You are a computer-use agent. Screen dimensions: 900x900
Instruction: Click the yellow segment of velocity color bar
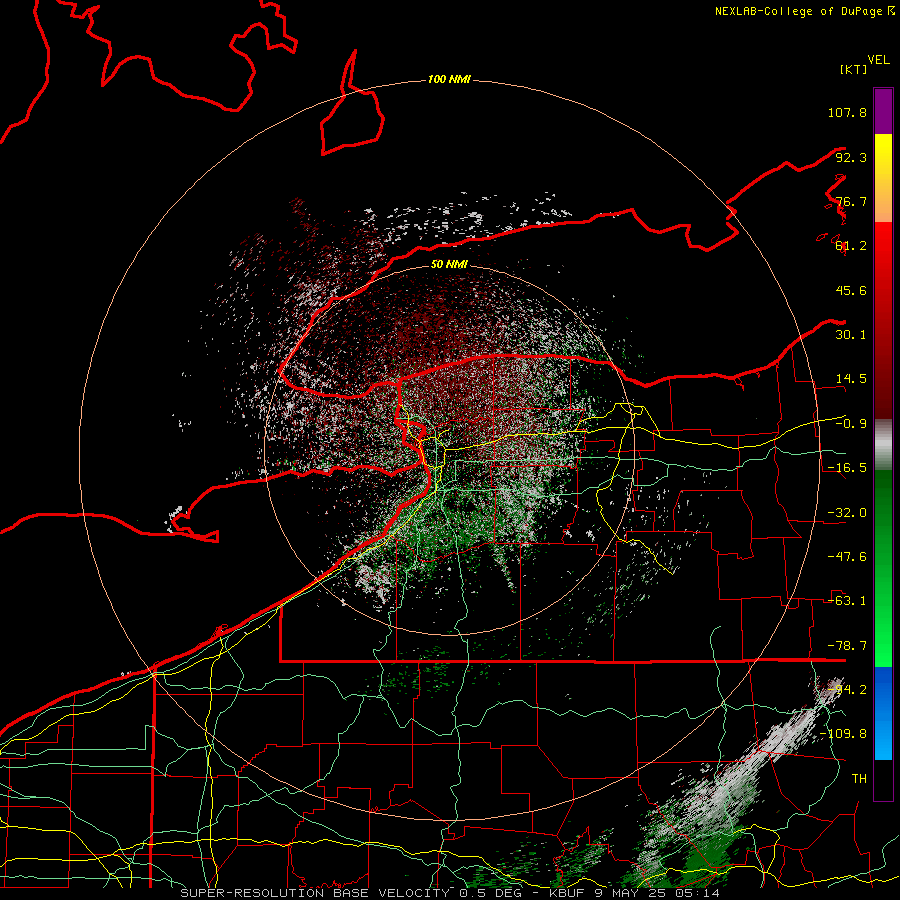[883, 178]
